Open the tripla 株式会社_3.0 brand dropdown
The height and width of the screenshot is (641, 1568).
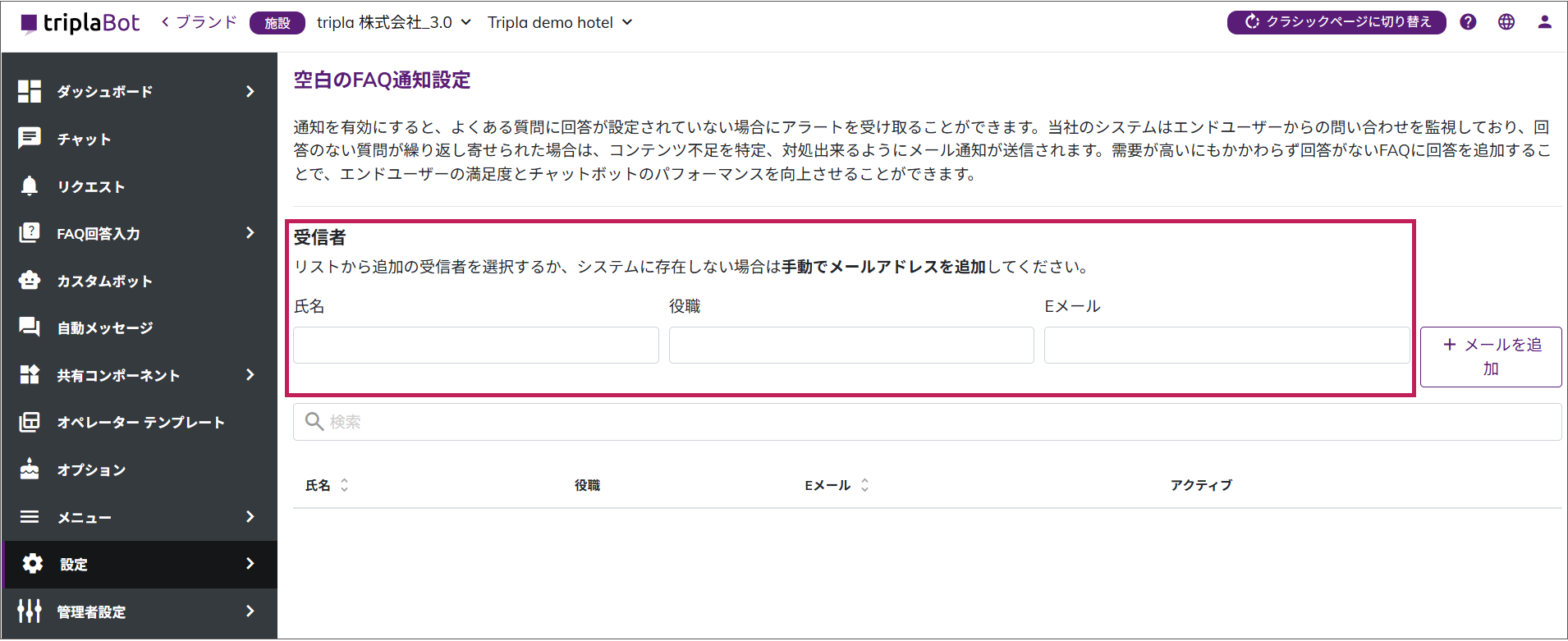pos(394,22)
